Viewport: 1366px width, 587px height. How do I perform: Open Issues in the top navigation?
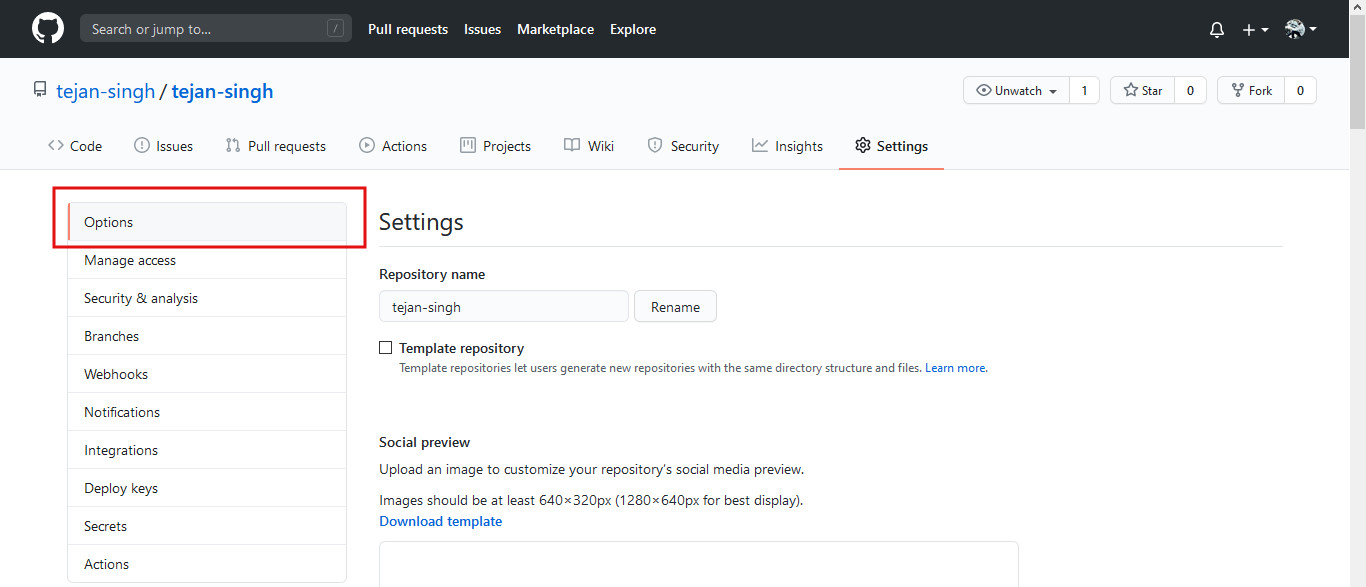(x=482, y=29)
